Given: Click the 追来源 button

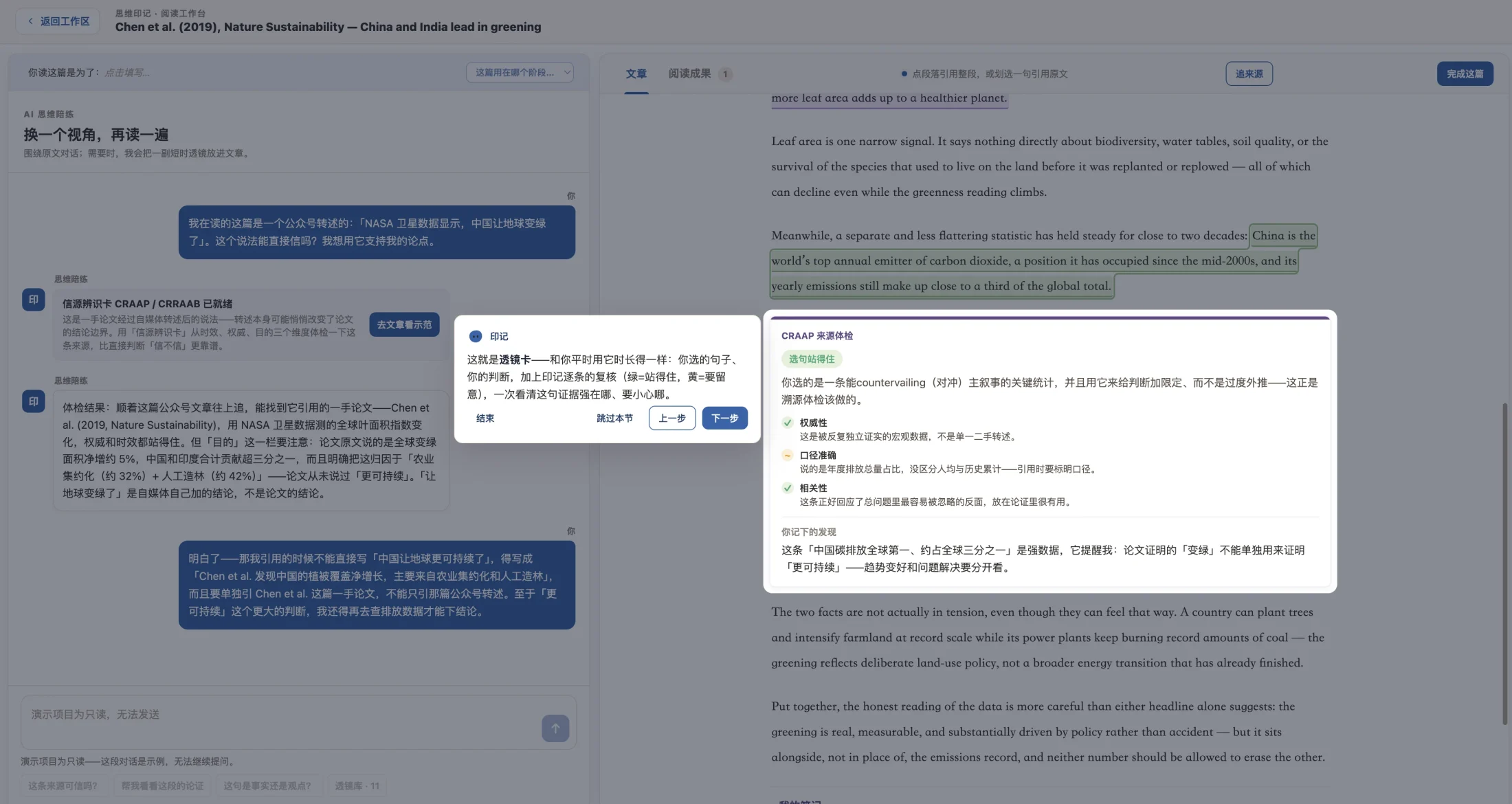Looking at the screenshot, I should click(1249, 74).
